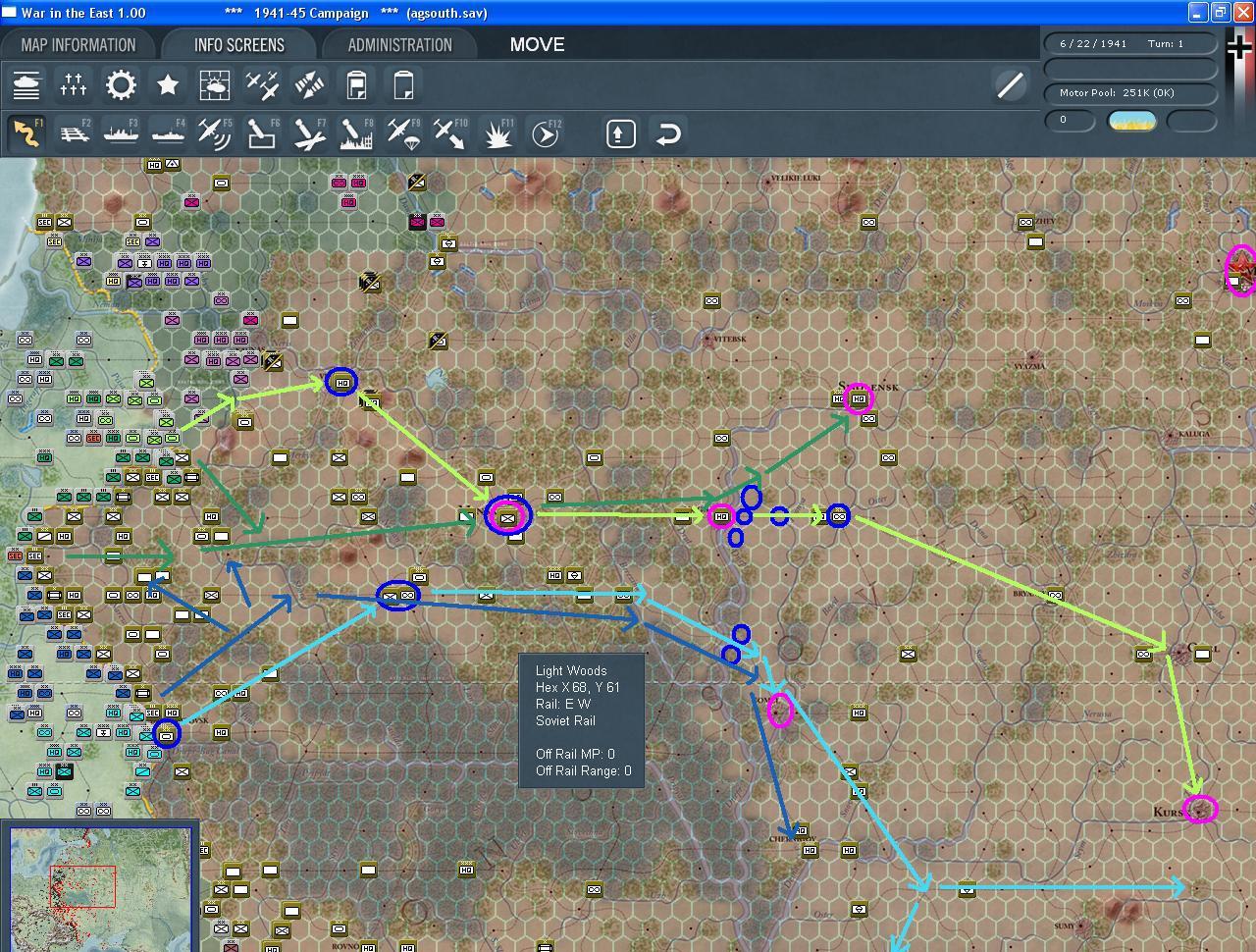Click the Light Woods hex info tooltip

(581, 721)
